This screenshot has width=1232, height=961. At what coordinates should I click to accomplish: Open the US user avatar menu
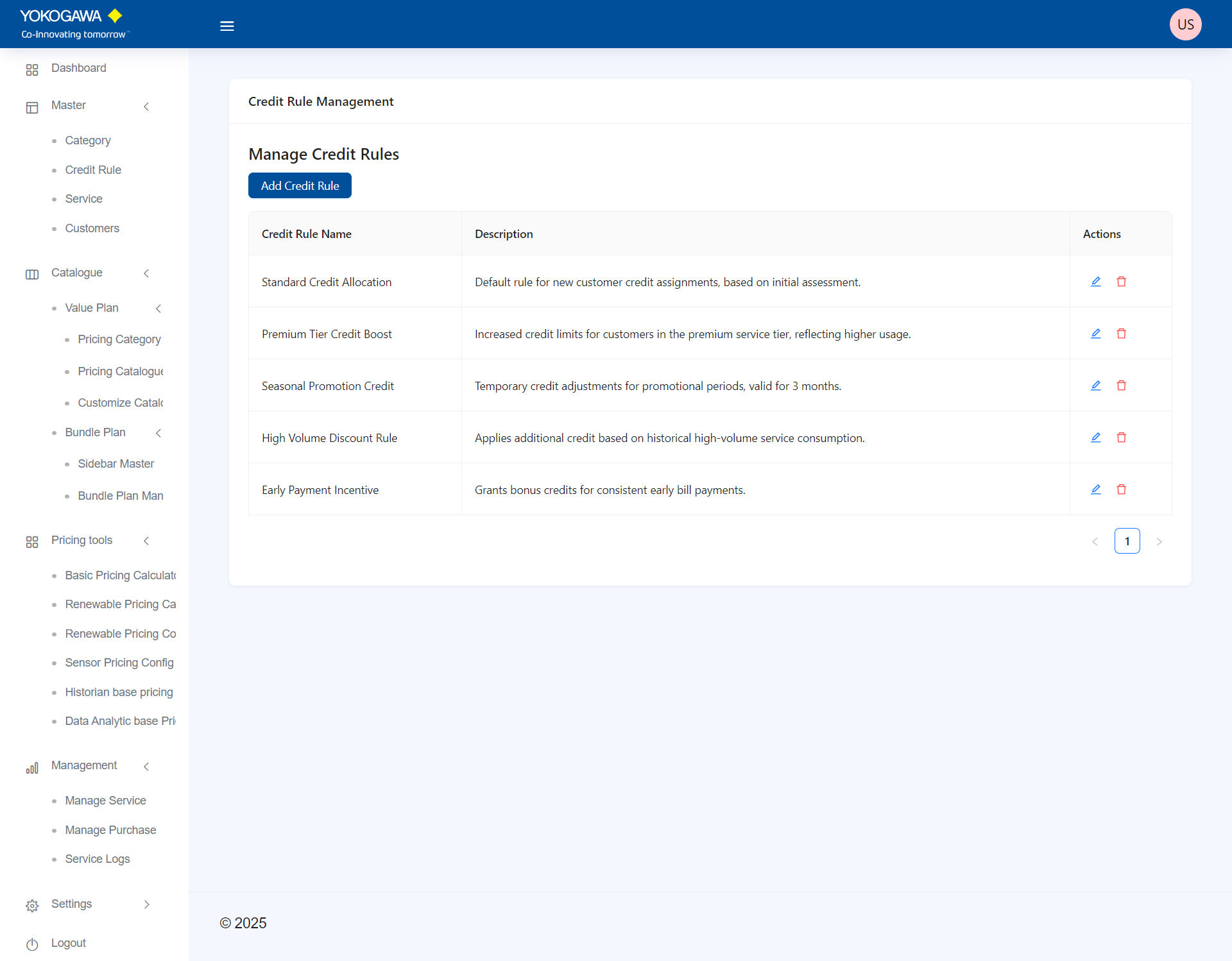(x=1185, y=24)
